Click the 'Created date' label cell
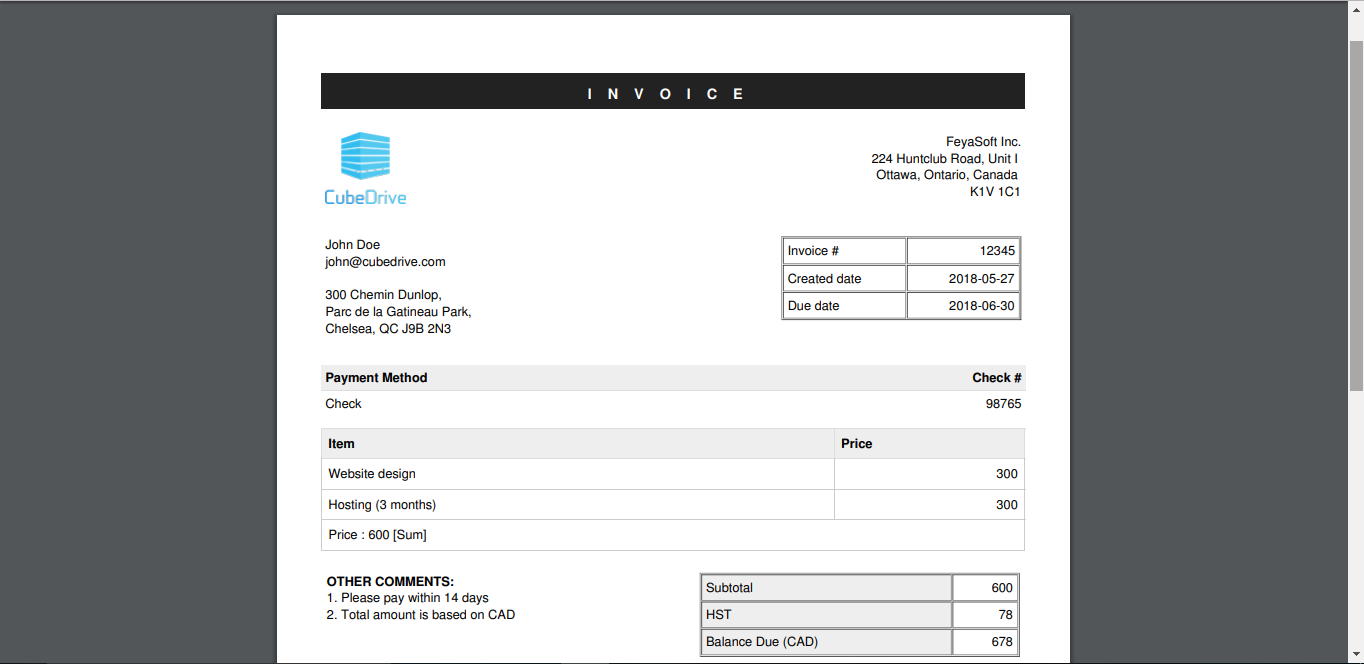Screen dimensions: 1364x664 pyautogui.click(x=844, y=278)
